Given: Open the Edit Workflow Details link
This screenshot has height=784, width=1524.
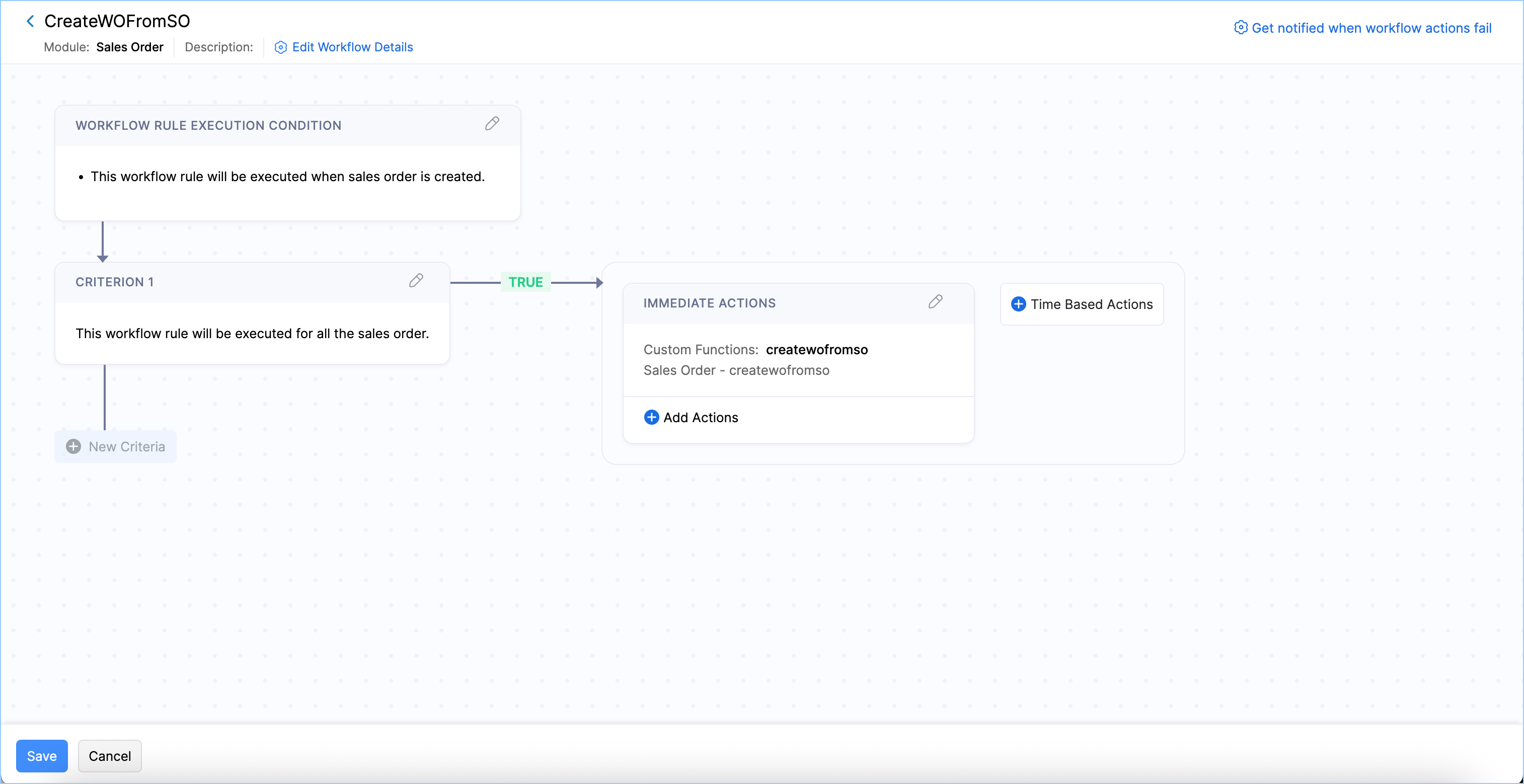Looking at the screenshot, I should click(x=352, y=47).
